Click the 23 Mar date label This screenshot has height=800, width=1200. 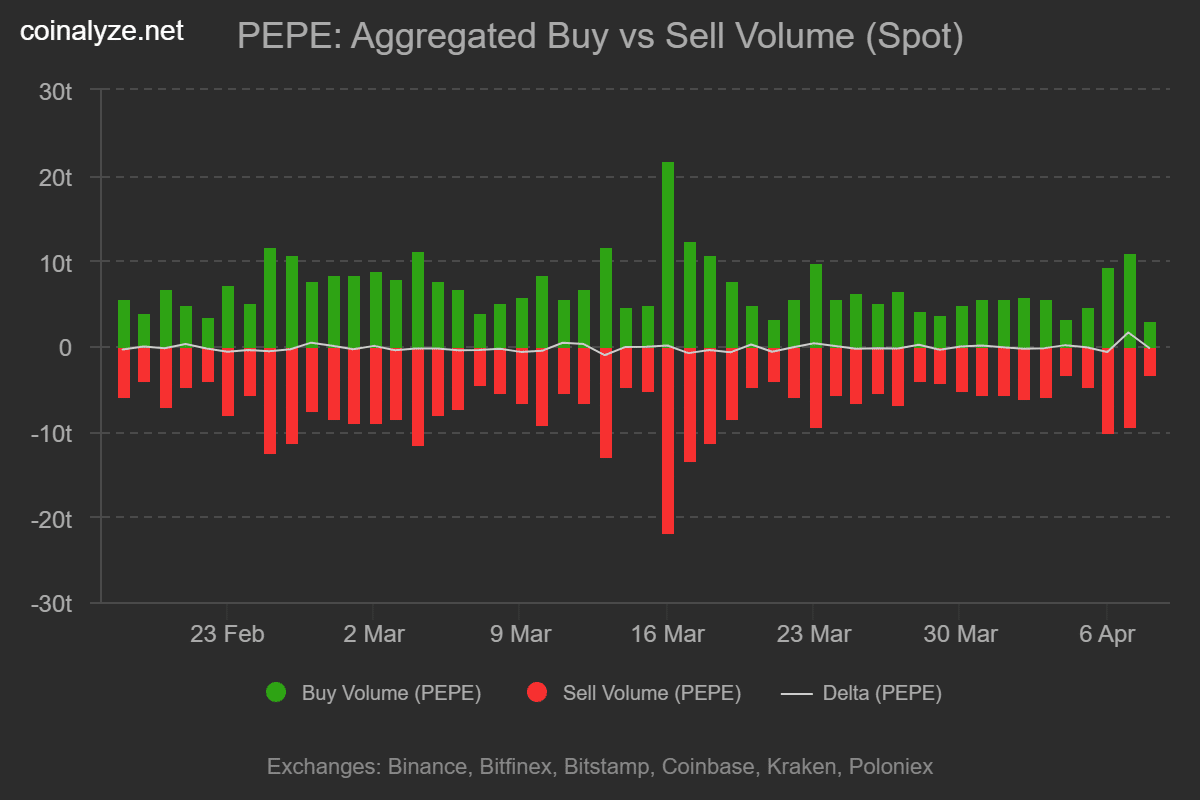813,634
